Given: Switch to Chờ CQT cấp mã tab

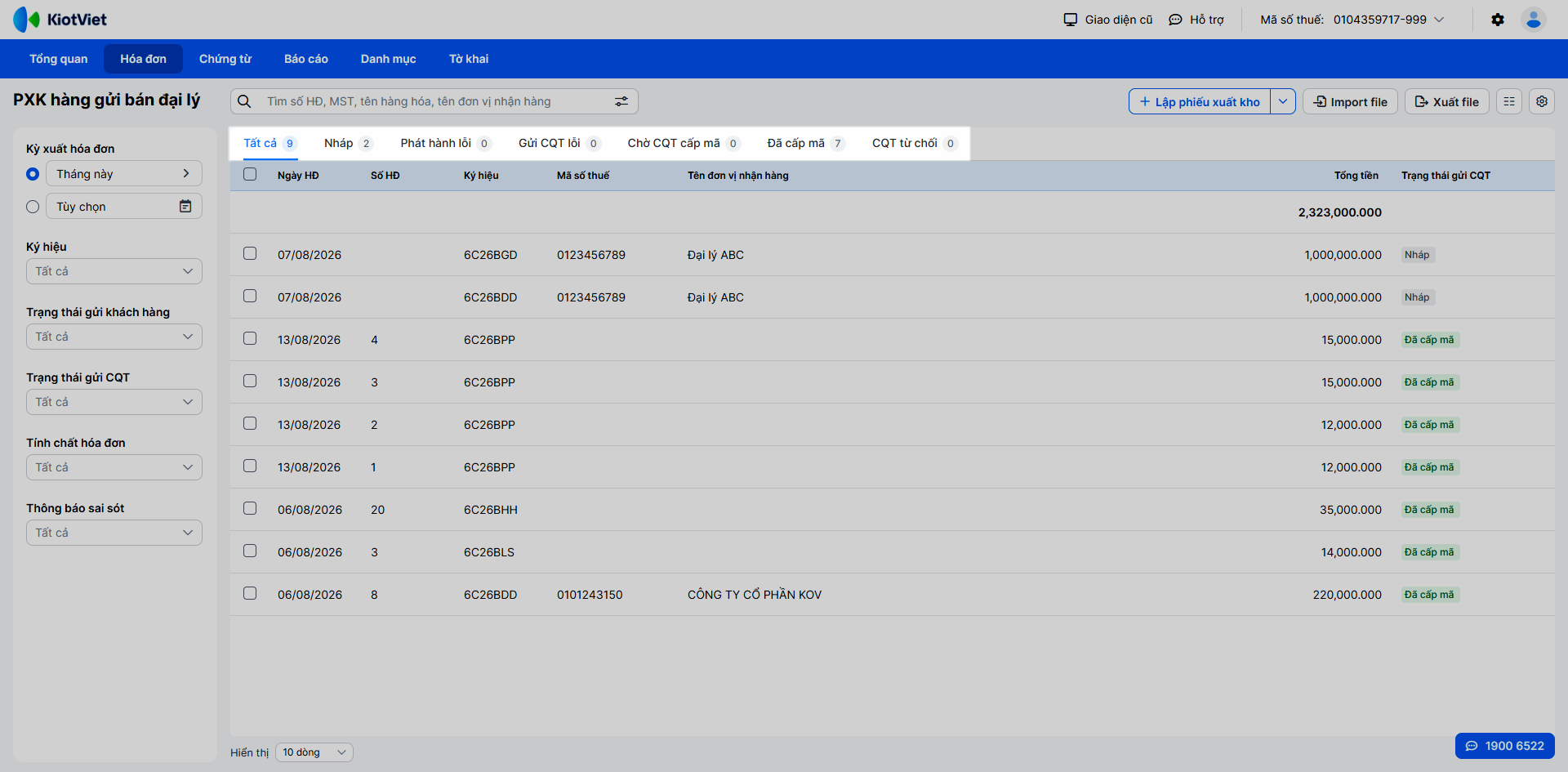Looking at the screenshot, I should [684, 143].
